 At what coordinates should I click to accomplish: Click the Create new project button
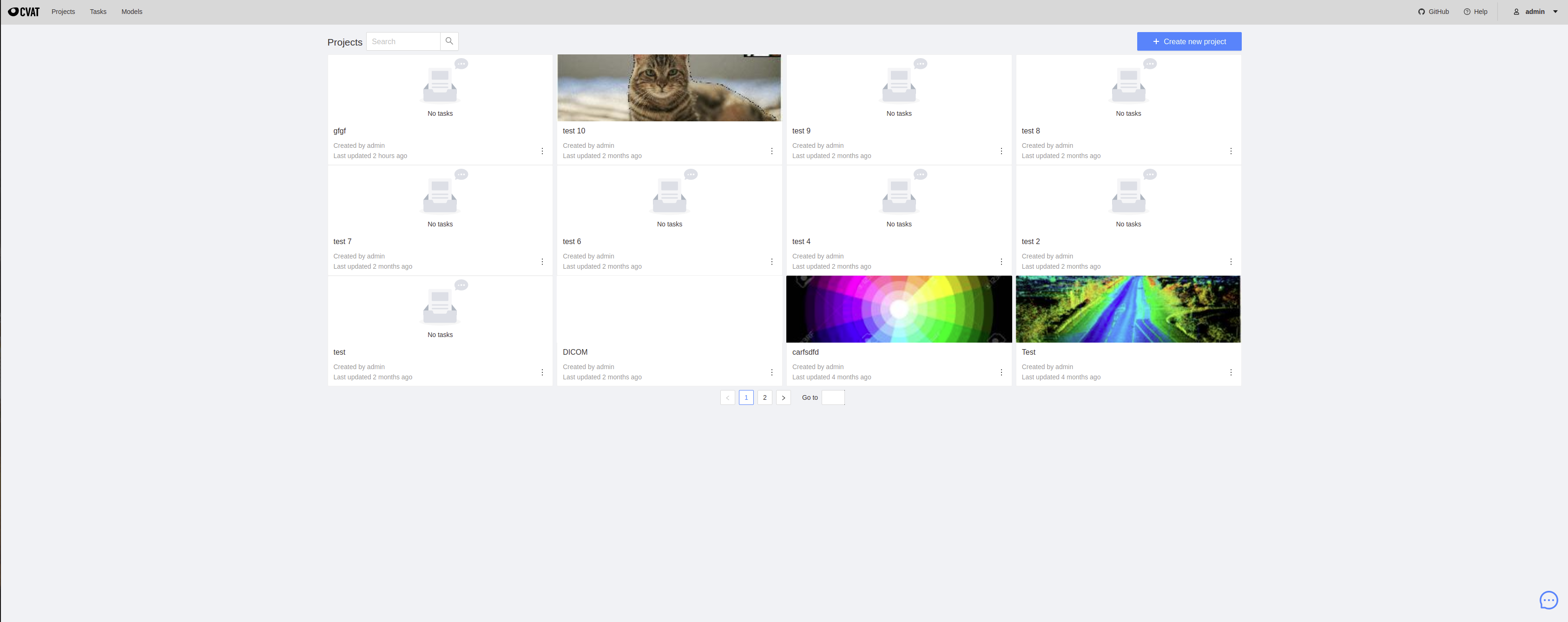(x=1188, y=41)
